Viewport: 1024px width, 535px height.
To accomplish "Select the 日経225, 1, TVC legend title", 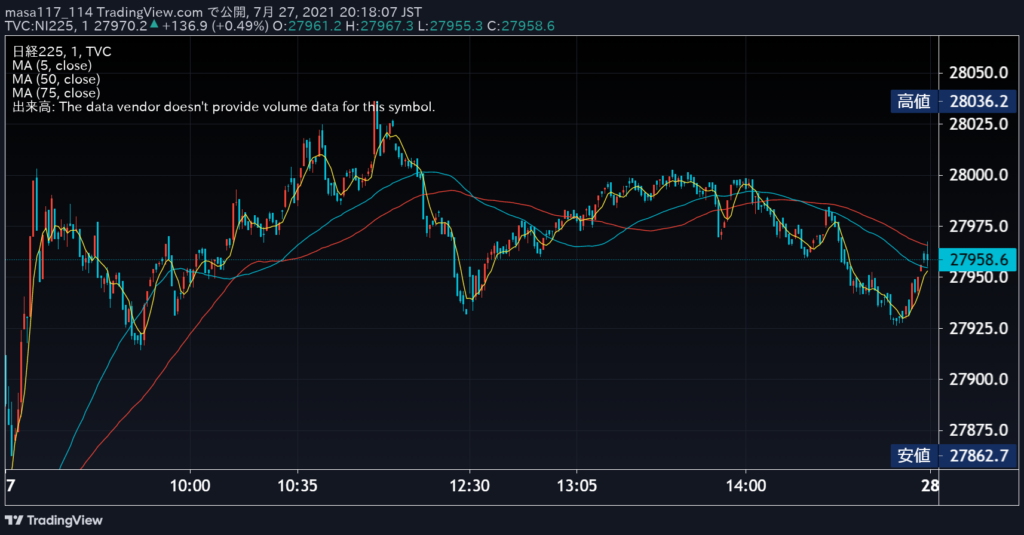I will point(61,52).
